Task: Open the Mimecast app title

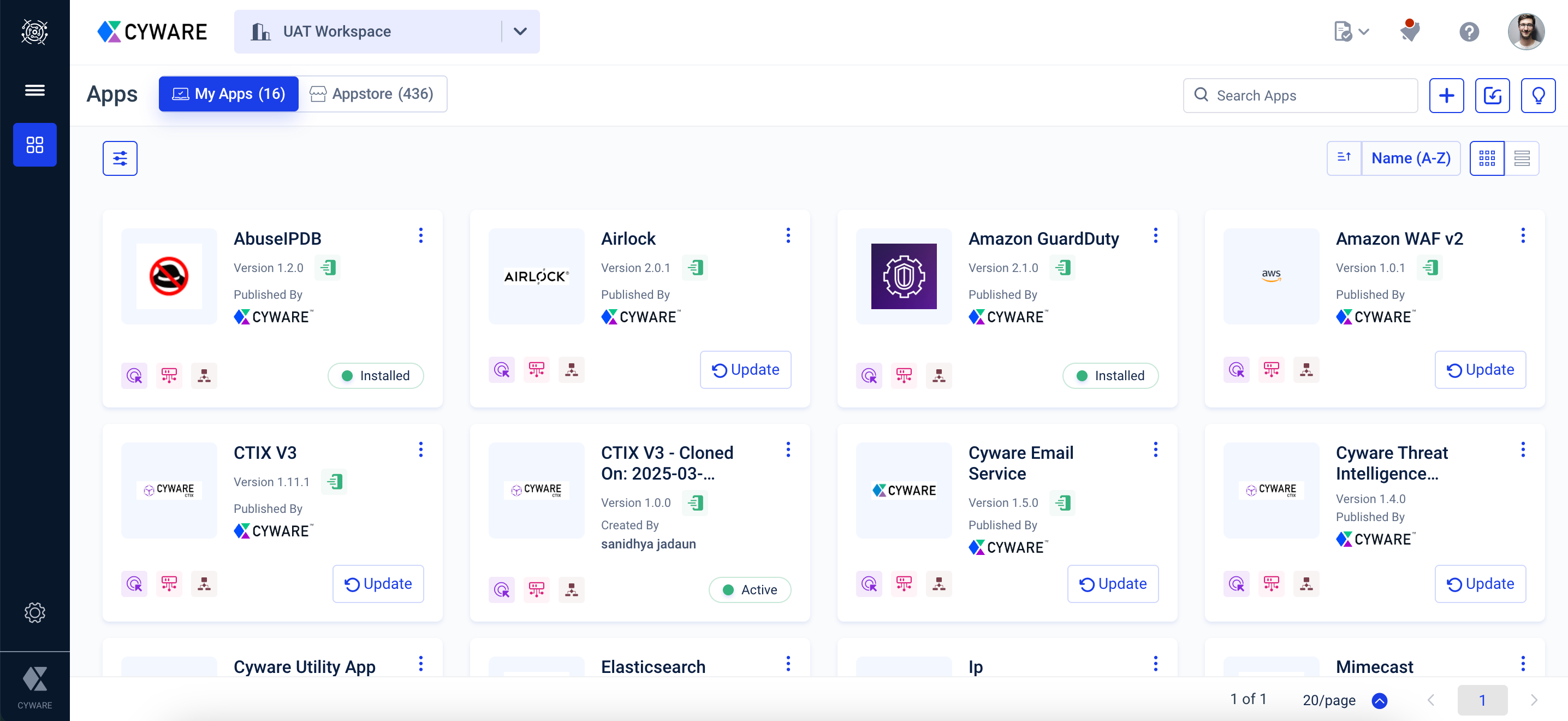Action: pyautogui.click(x=1374, y=667)
